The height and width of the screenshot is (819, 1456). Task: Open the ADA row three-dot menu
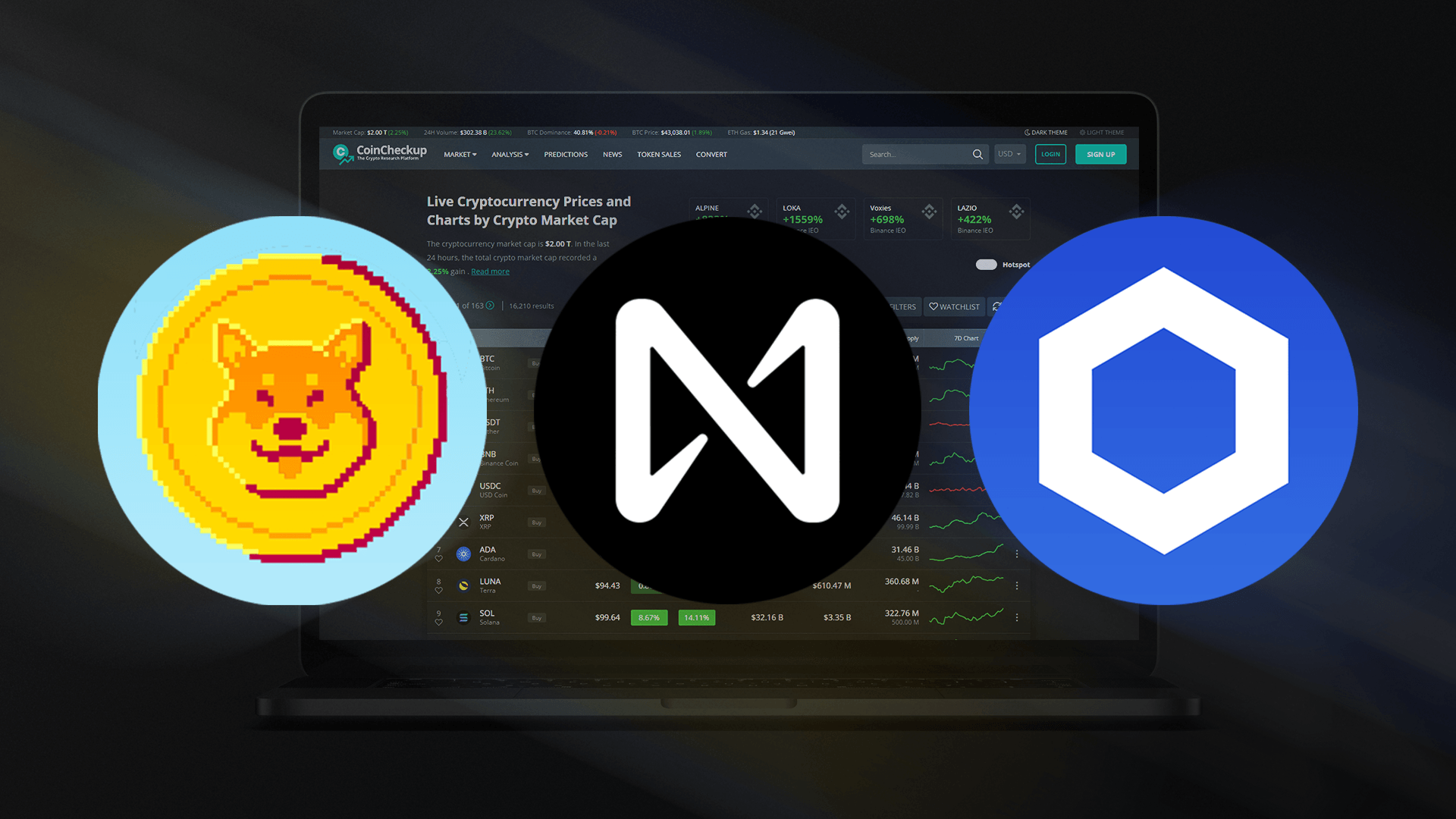click(1017, 554)
